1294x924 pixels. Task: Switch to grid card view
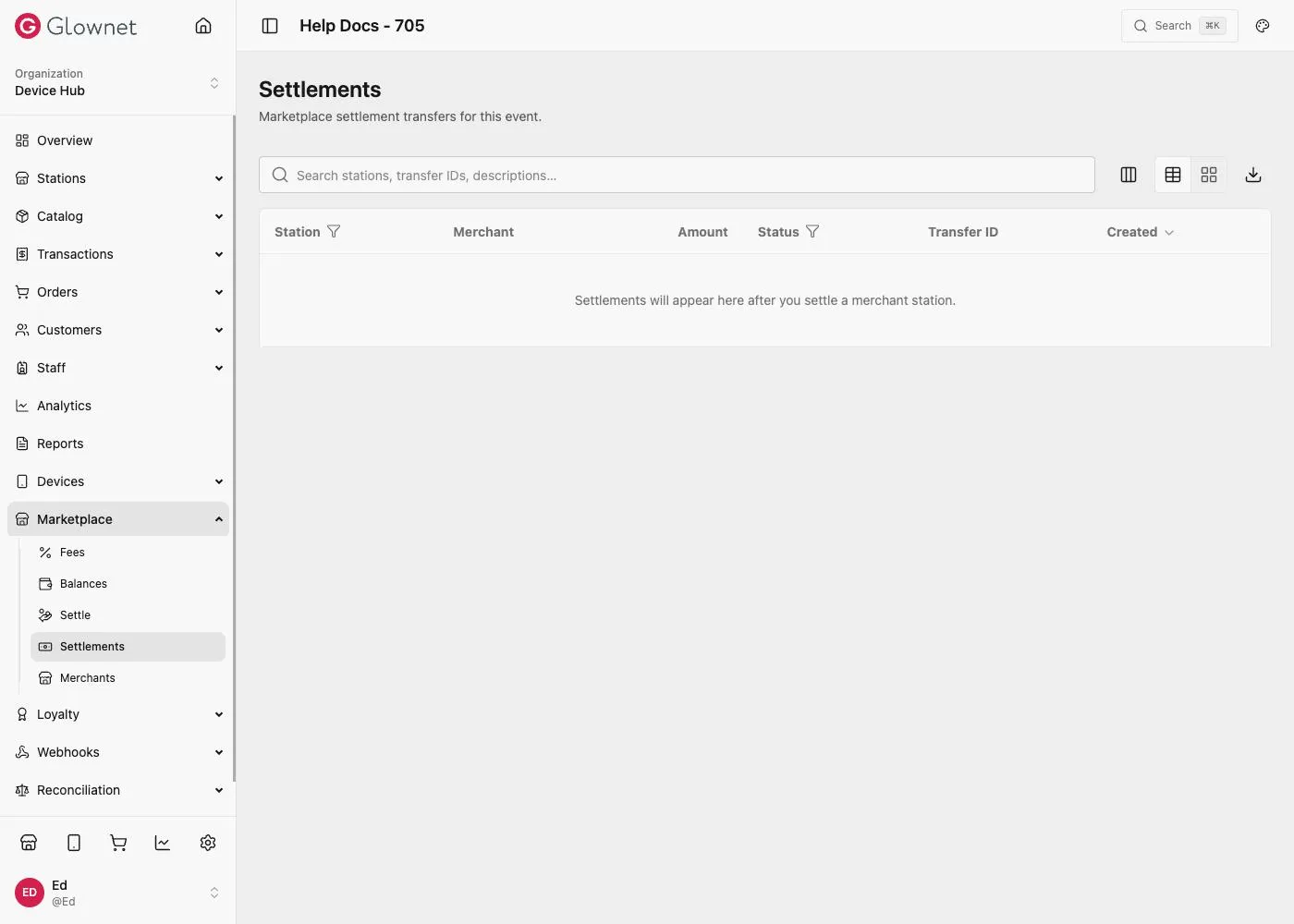point(1209,175)
